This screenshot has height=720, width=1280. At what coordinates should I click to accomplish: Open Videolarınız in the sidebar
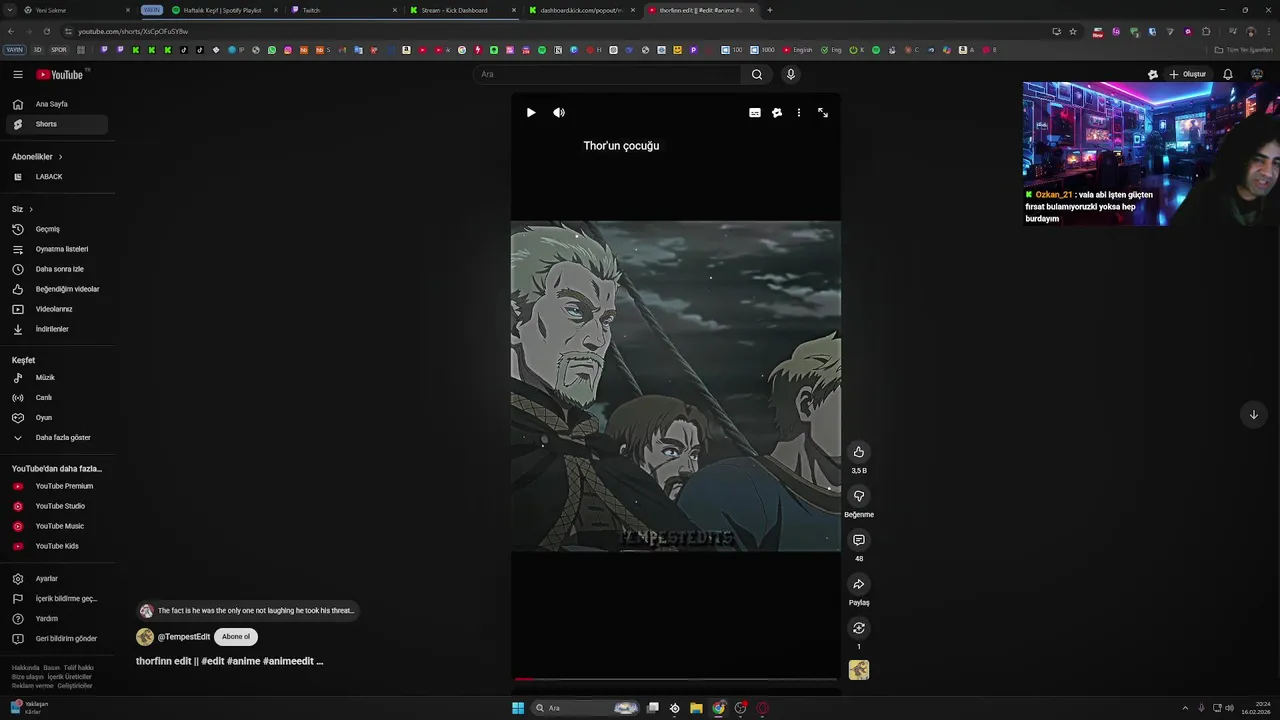57,309
